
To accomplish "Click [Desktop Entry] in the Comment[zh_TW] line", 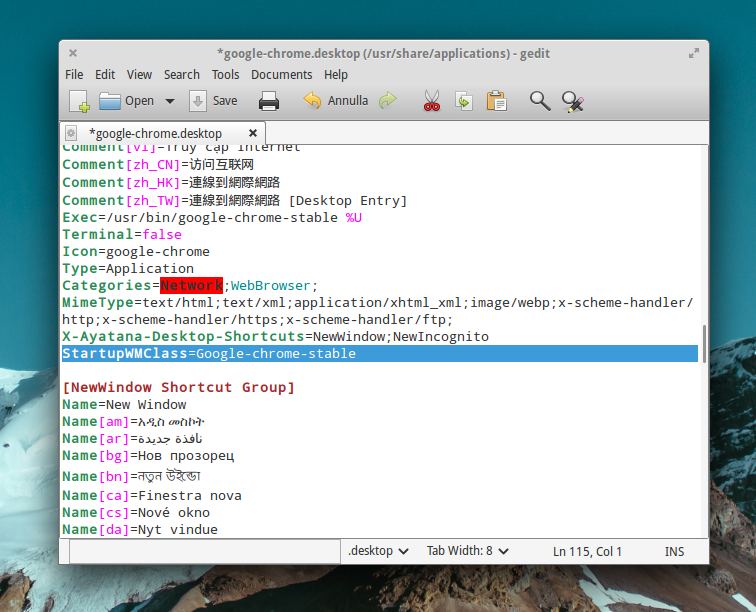I will 348,201.
